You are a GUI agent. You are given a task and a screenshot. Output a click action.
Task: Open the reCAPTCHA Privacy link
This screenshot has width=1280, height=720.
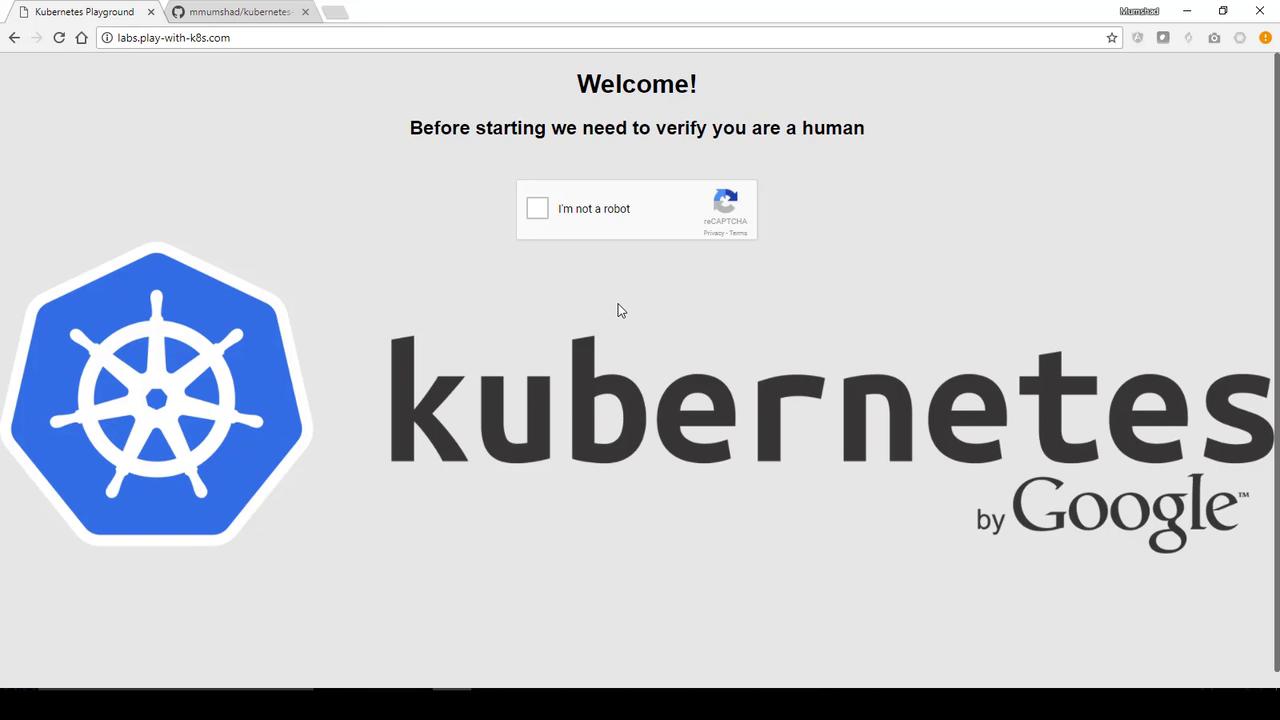point(713,233)
